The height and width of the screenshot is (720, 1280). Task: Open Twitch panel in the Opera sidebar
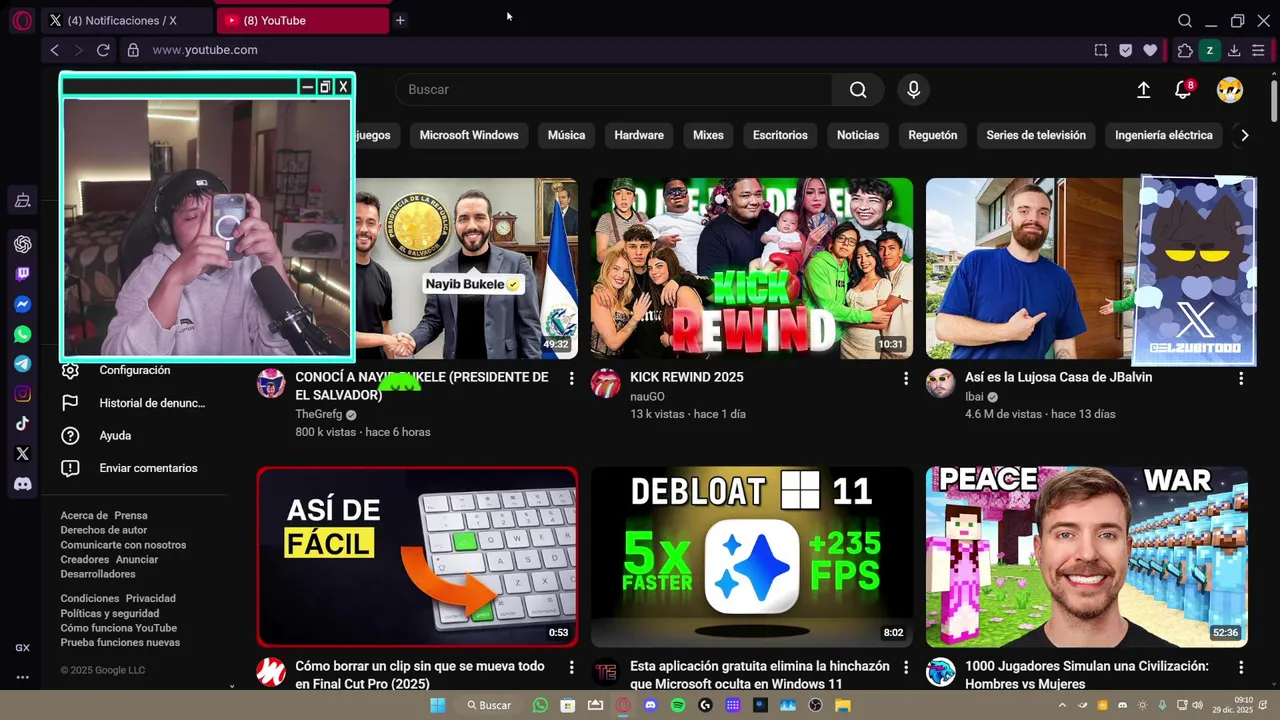(22, 274)
